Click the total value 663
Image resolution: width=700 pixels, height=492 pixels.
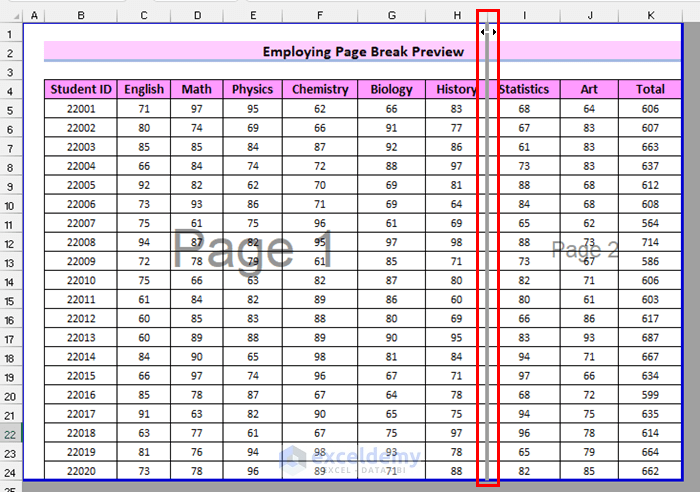pyautogui.click(x=650, y=147)
